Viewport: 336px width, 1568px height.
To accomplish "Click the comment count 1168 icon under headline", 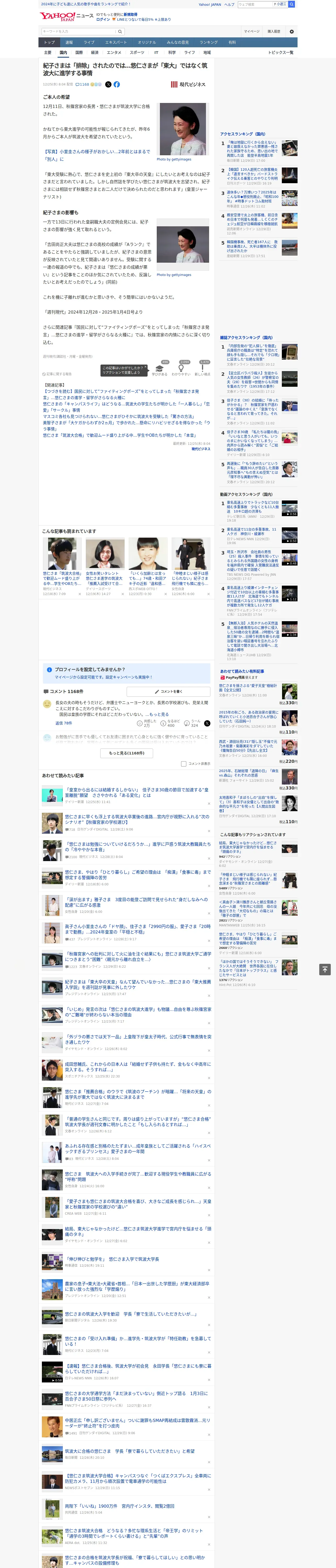I will click(83, 85).
